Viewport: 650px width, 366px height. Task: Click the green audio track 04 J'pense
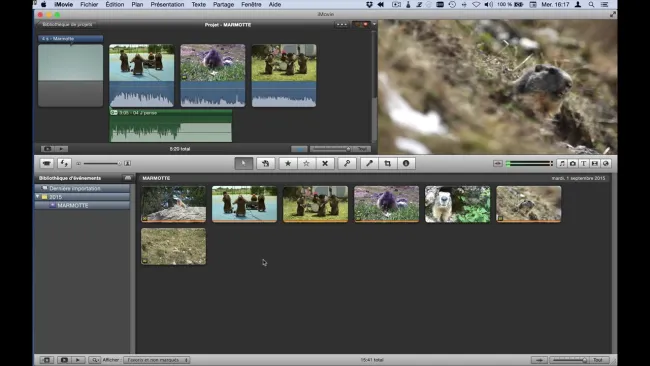point(171,126)
